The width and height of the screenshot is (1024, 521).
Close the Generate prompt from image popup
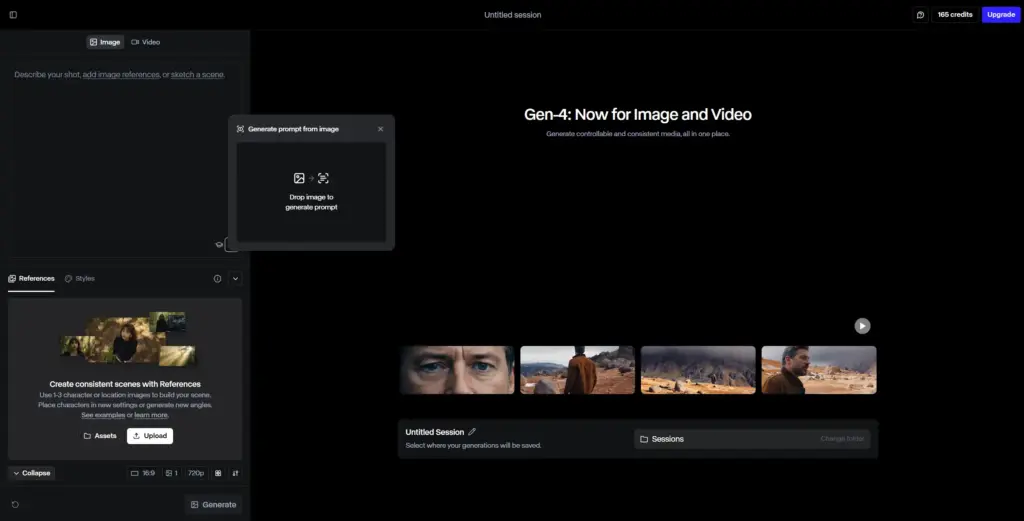point(381,129)
